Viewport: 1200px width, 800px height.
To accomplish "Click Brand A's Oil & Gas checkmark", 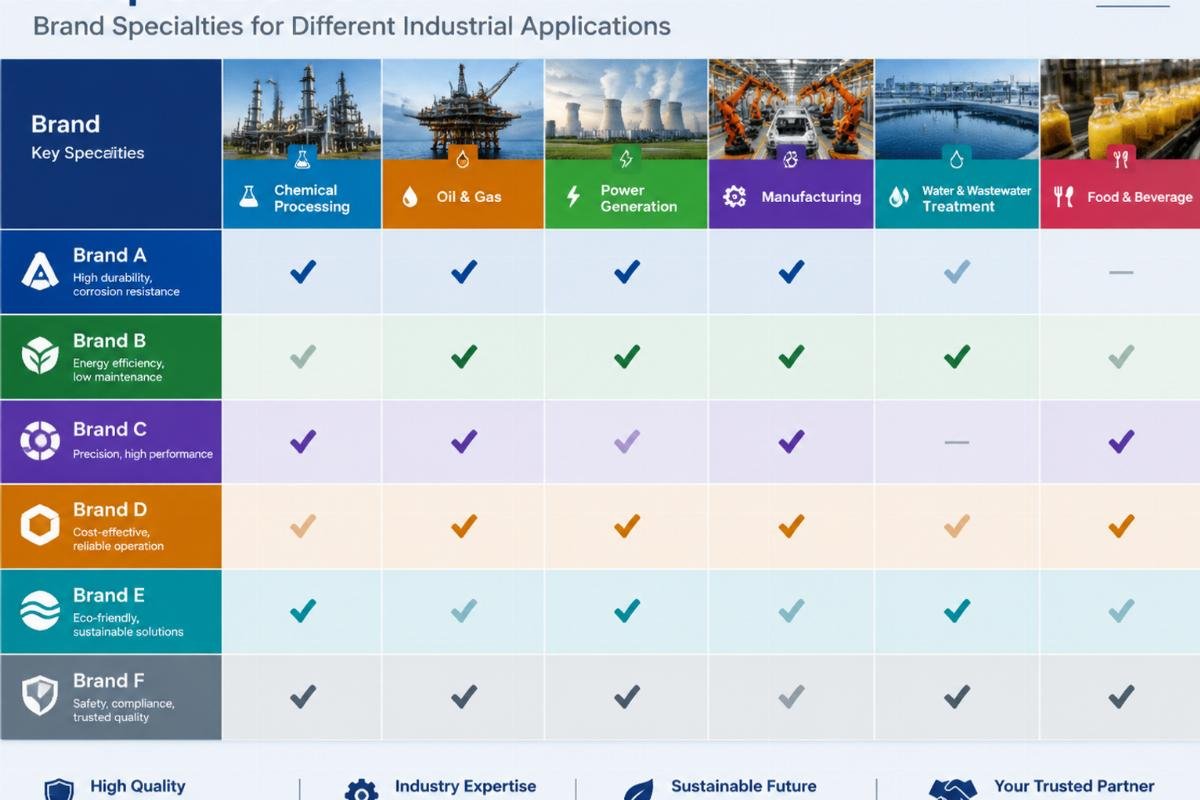I will (x=463, y=271).
